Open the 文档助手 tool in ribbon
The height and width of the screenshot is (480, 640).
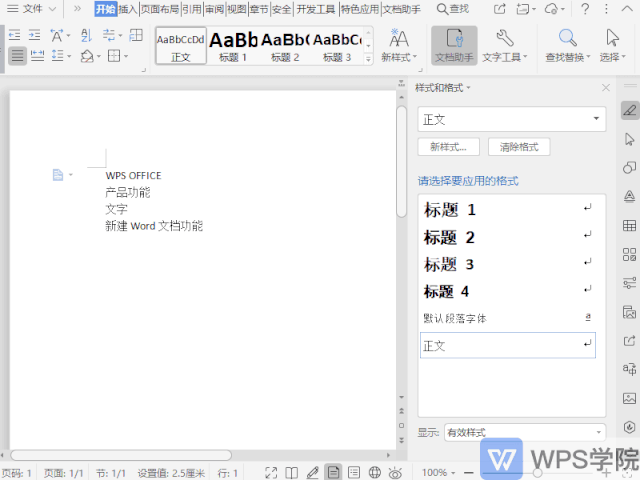[454, 45]
